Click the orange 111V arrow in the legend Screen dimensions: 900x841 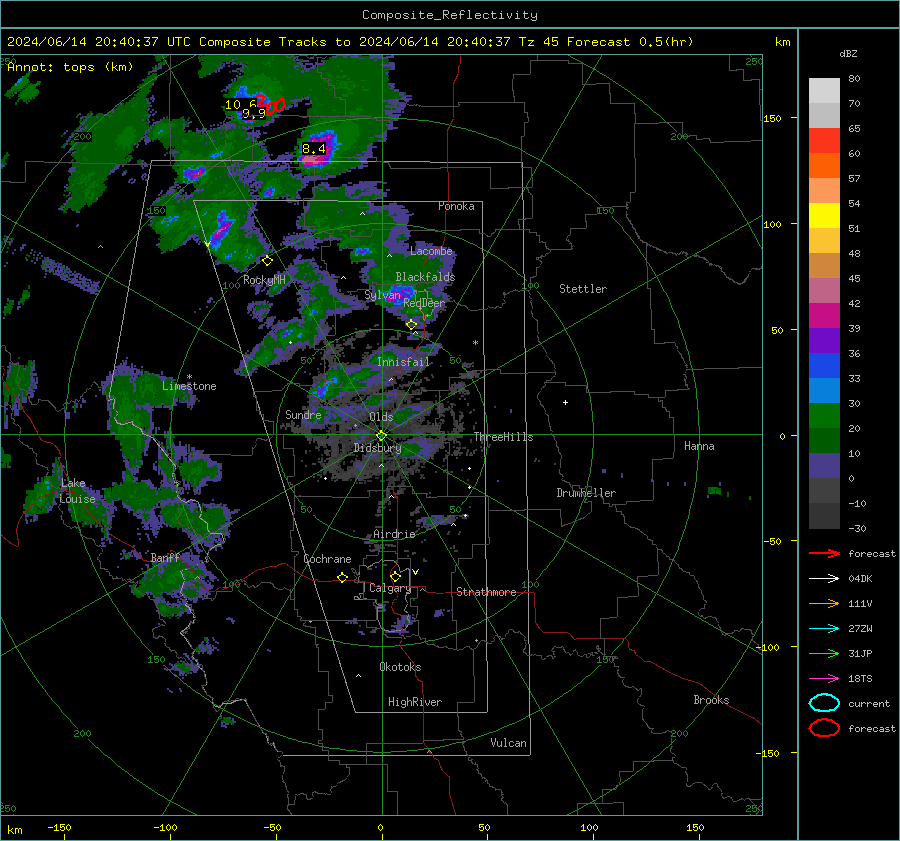click(x=824, y=603)
